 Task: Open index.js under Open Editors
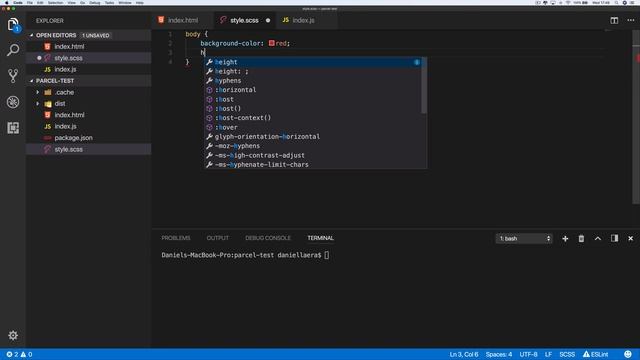(x=89, y=69)
